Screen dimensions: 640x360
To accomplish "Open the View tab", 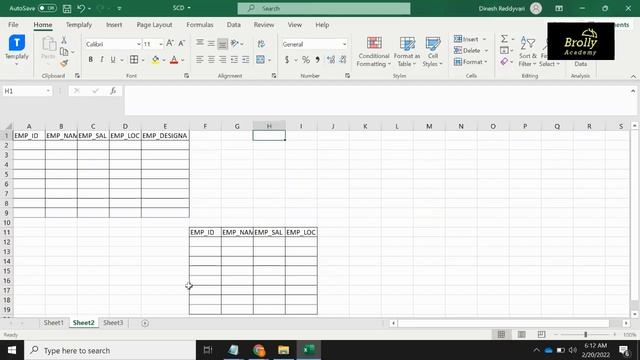I will [x=295, y=24].
